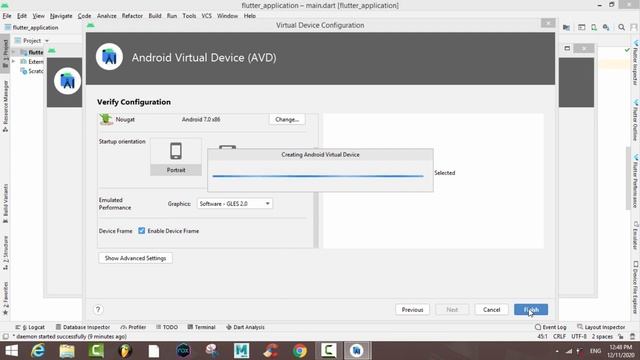
Task: Open the Edit menu
Action: pyautogui.click(x=22, y=16)
